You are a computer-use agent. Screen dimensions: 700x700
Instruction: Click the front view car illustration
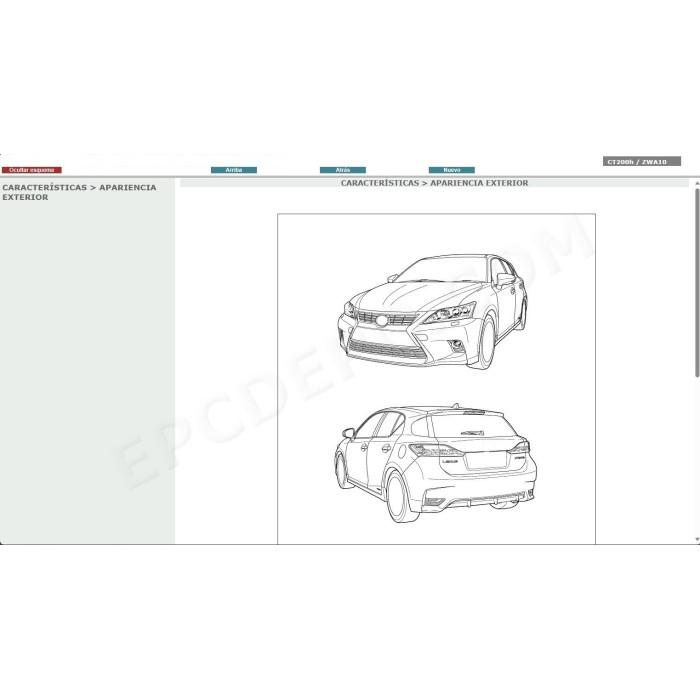pyautogui.click(x=432, y=312)
